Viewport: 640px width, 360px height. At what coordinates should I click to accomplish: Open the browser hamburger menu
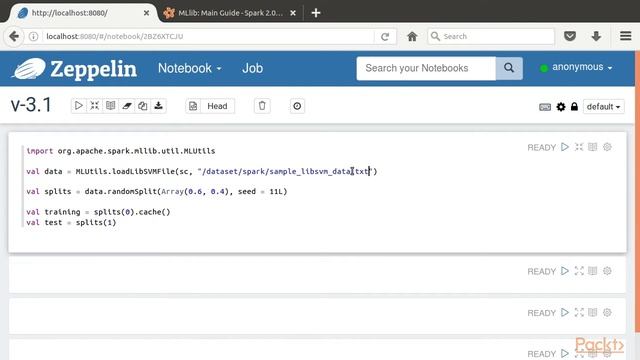point(626,36)
